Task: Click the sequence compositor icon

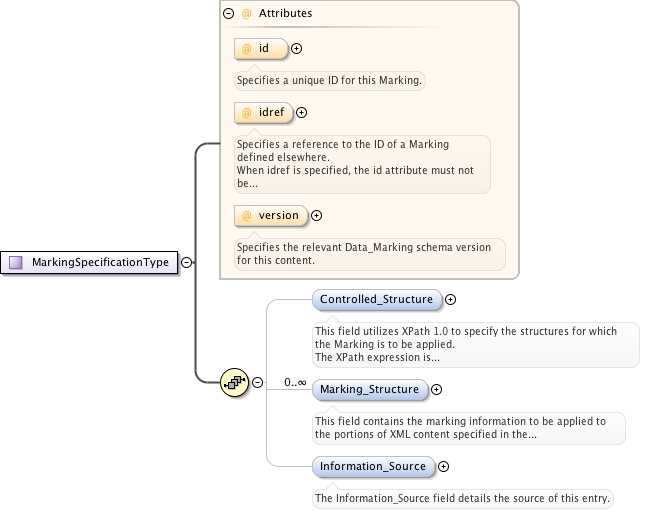Action: coord(234,381)
